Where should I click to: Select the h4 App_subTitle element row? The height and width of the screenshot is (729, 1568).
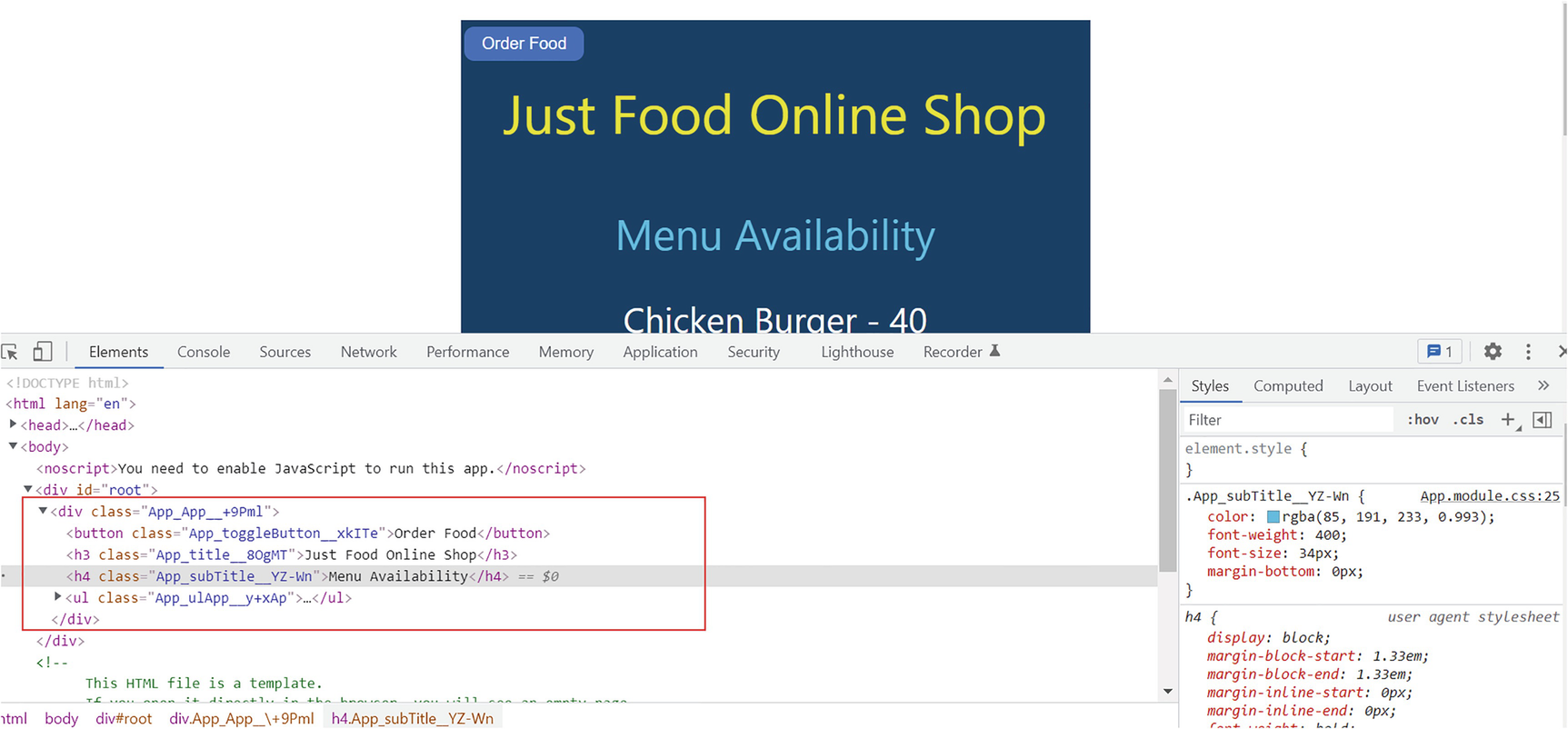578,576
